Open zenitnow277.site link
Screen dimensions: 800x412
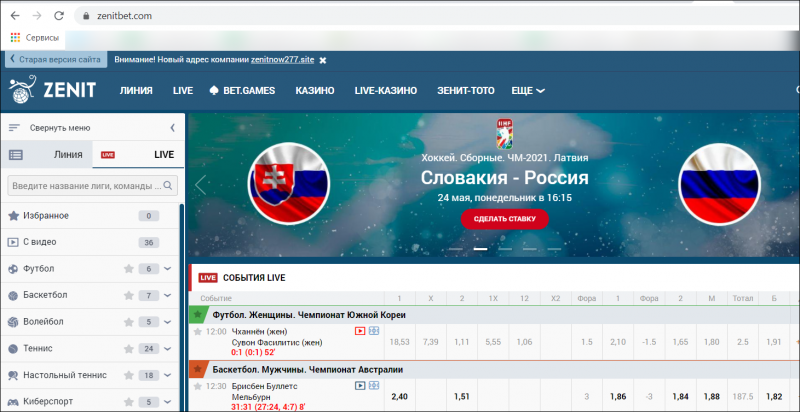[282, 60]
